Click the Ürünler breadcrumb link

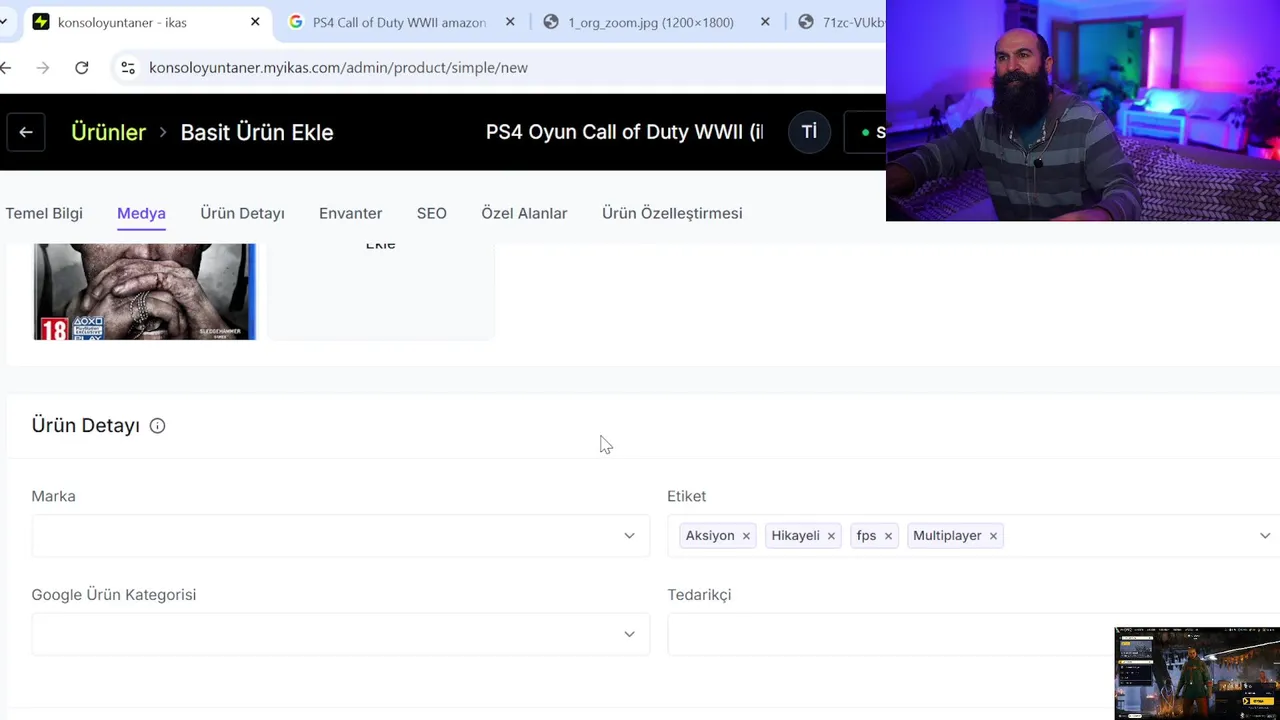coord(108,132)
